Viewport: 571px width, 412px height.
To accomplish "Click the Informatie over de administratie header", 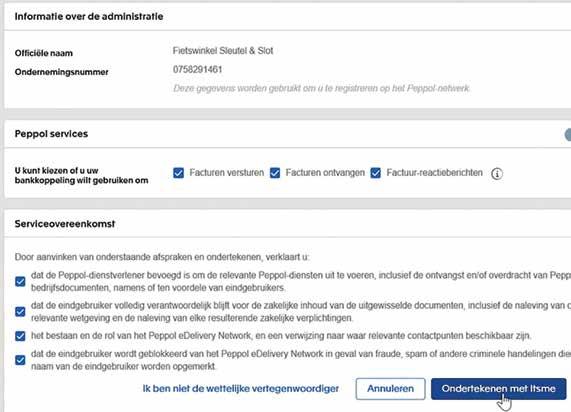I will [89, 16].
